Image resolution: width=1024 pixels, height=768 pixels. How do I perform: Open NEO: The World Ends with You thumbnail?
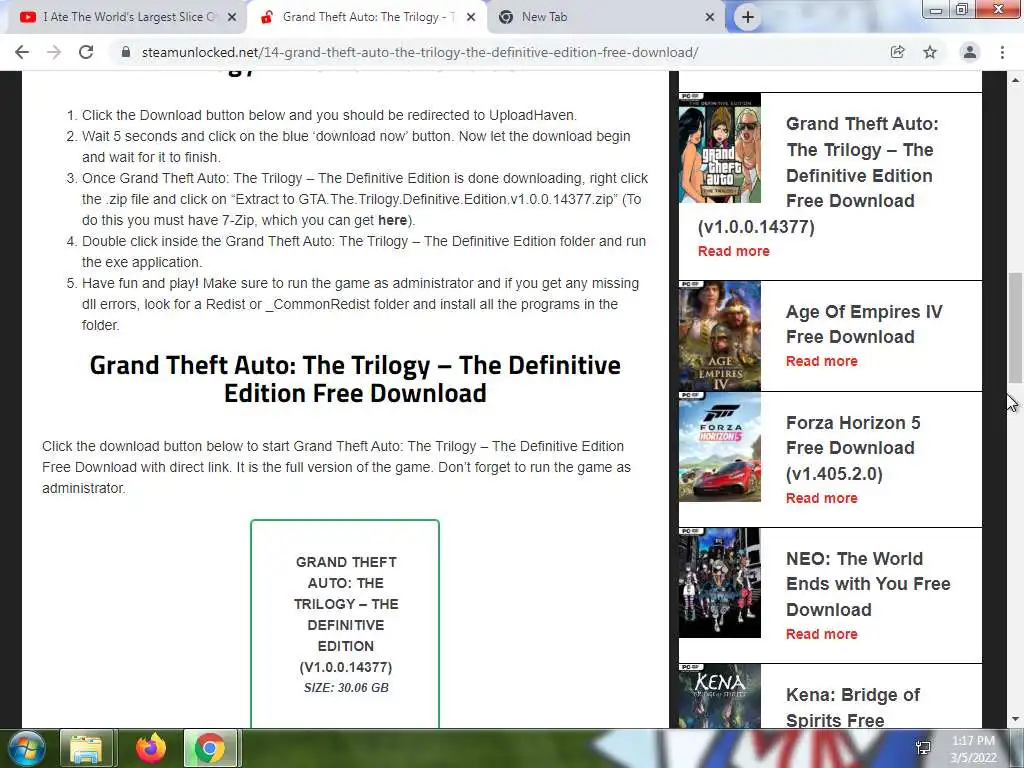tap(720, 583)
